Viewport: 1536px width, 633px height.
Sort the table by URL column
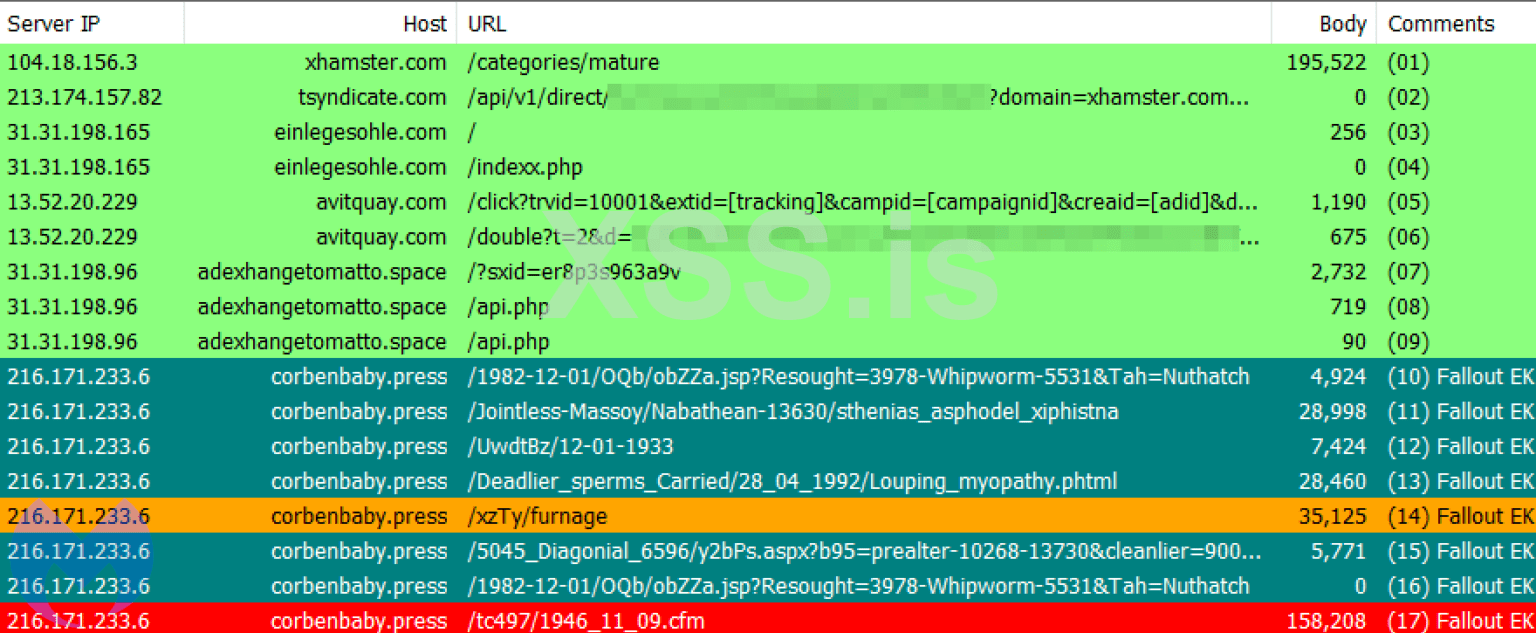pyautogui.click(x=489, y=23)
